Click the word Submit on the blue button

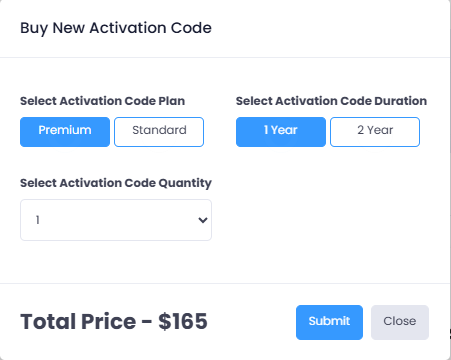(x=329, y=321)
